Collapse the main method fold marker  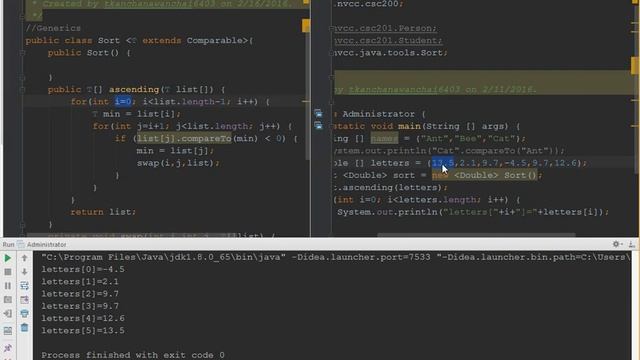332,126
